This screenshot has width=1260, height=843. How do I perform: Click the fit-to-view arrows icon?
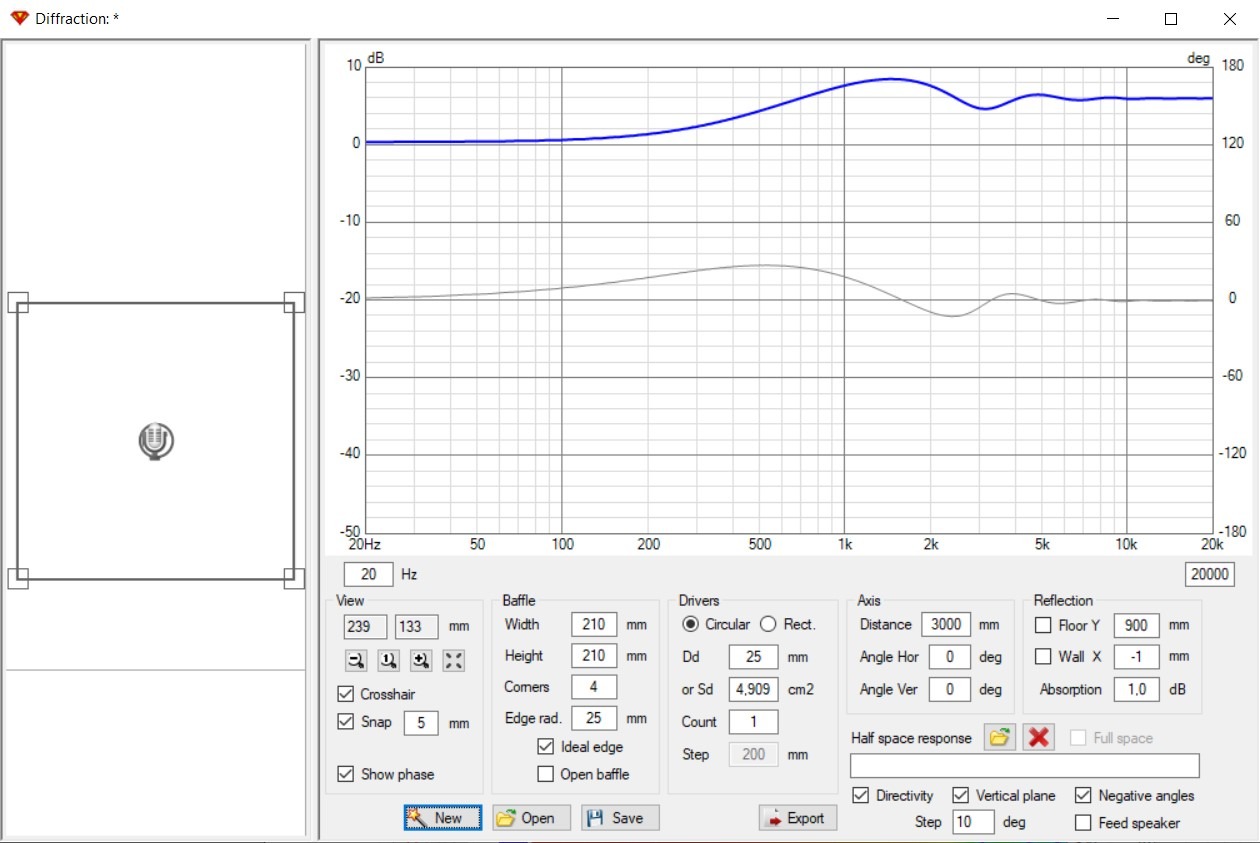tap(453, 660)
